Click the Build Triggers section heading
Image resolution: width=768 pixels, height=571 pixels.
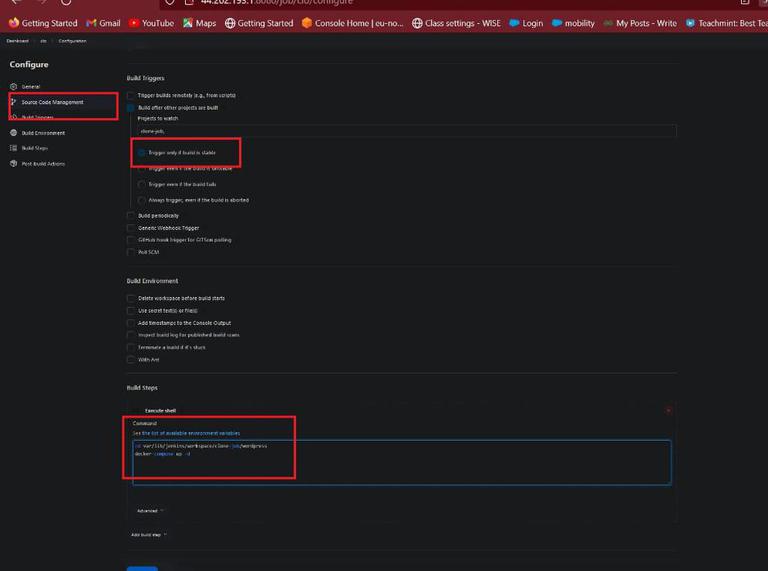(x=145, y=78)
